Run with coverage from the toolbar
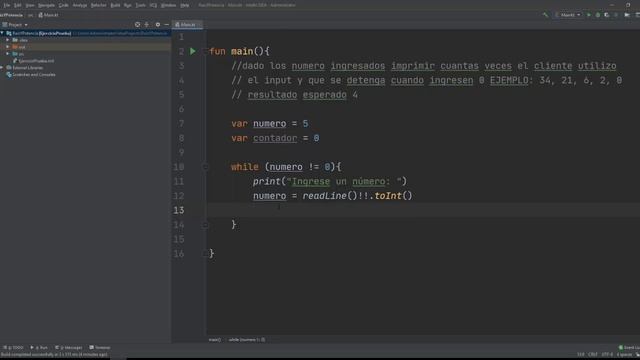The image size is (640, 360). coord(607,15)
